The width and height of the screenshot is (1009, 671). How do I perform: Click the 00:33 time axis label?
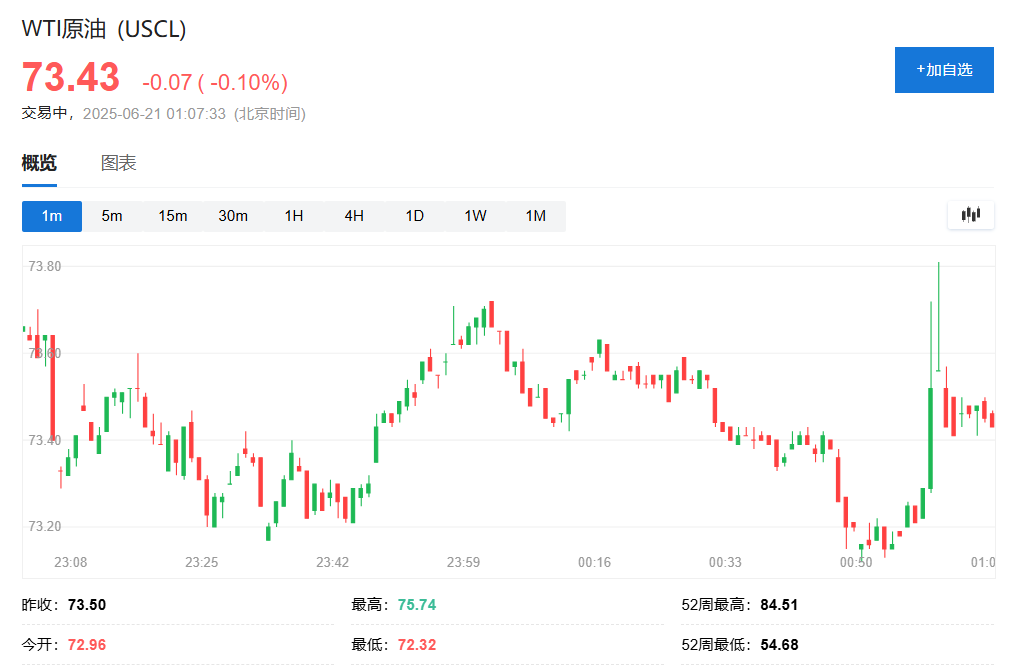tap(725, 562)
